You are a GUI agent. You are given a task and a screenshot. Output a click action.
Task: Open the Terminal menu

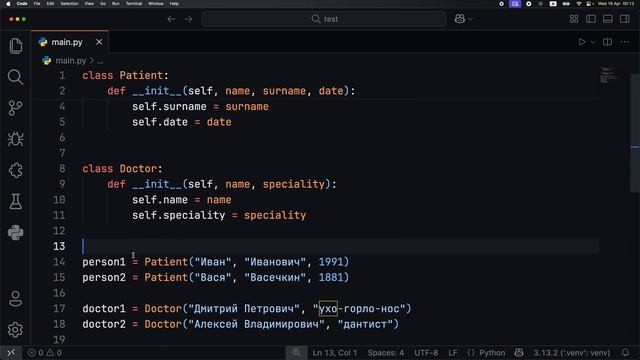[134, 4]
